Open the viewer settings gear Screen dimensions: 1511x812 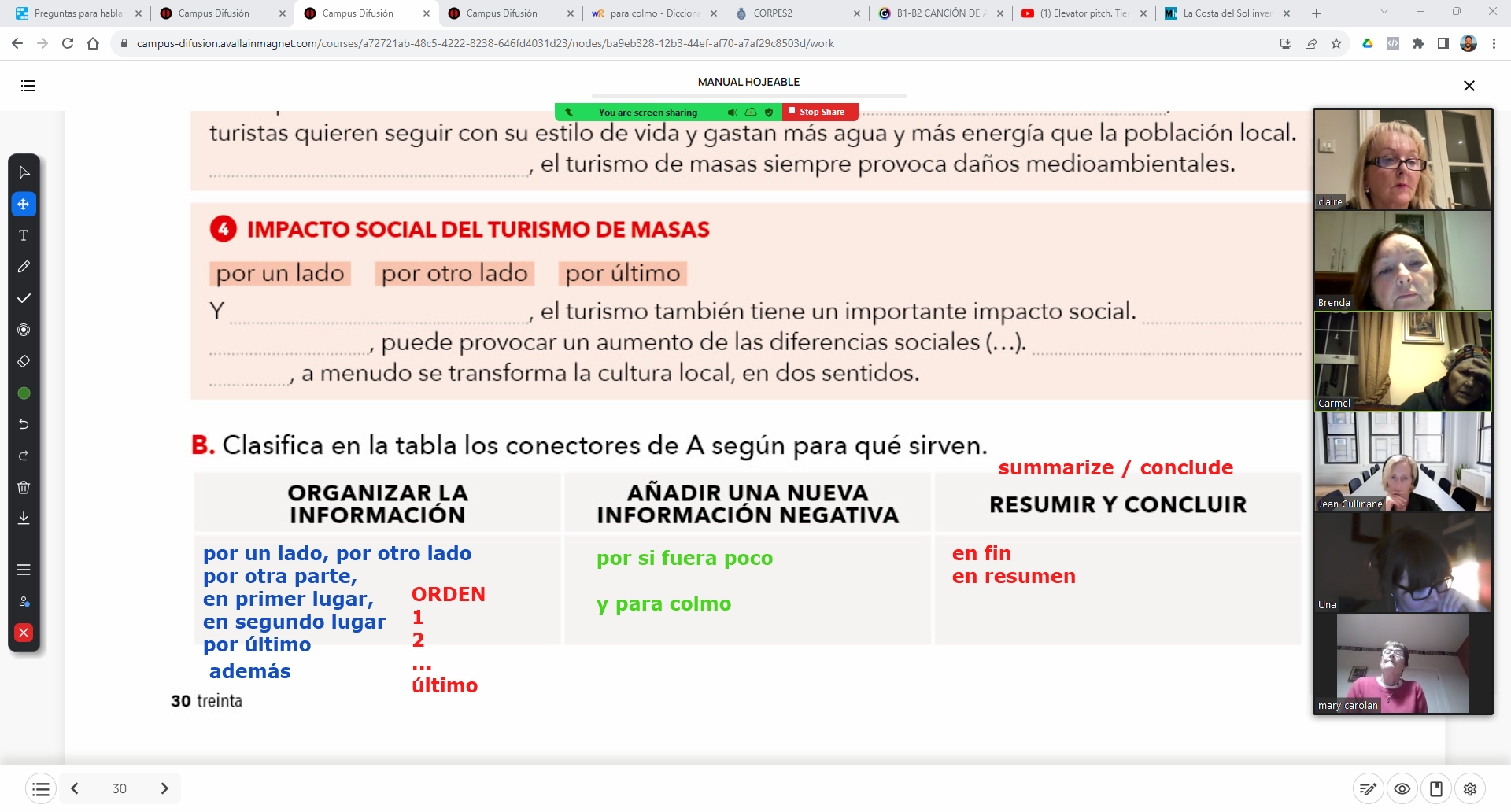click(1469, 788)
